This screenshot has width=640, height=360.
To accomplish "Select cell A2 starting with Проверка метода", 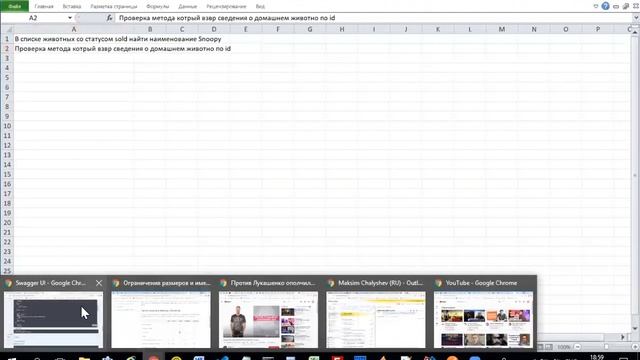I will pos(74,49).
